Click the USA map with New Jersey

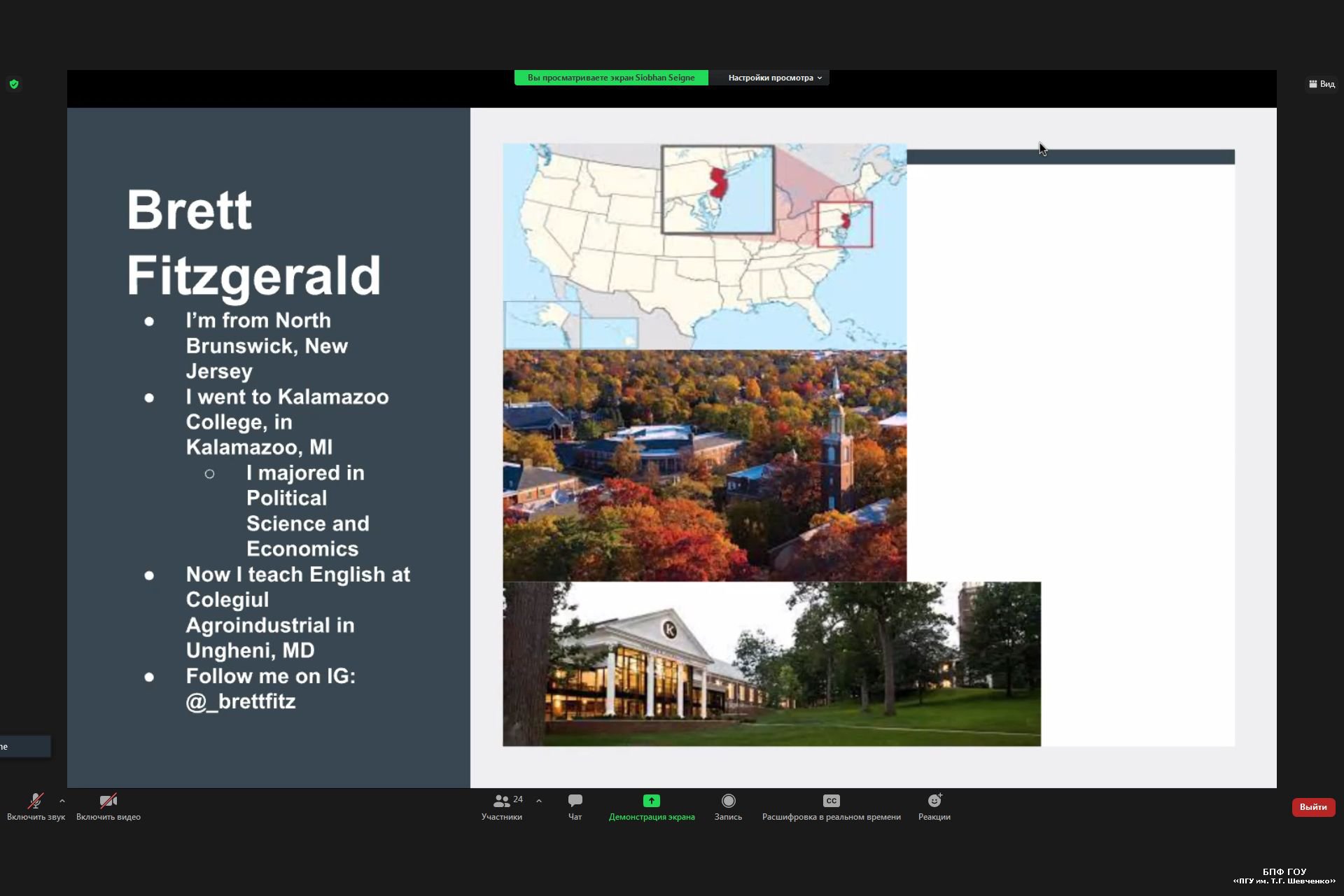click(x=704, y=246)
